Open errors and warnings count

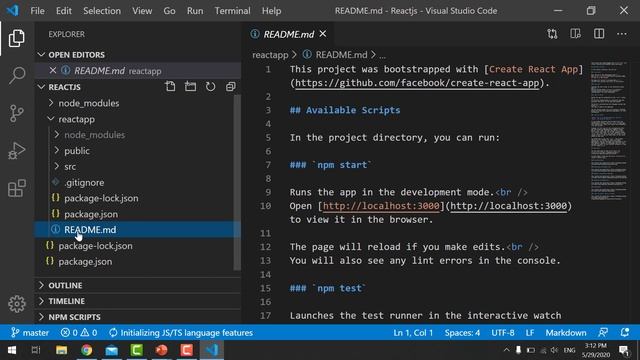pos(79,333)
